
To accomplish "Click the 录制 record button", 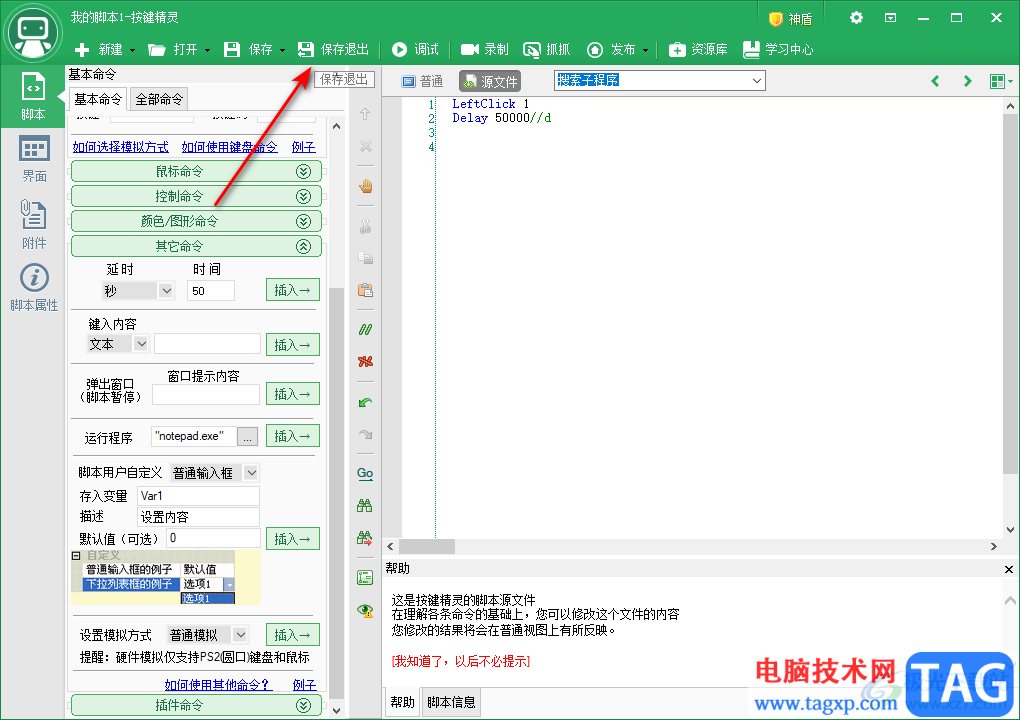I will point(485,49).
